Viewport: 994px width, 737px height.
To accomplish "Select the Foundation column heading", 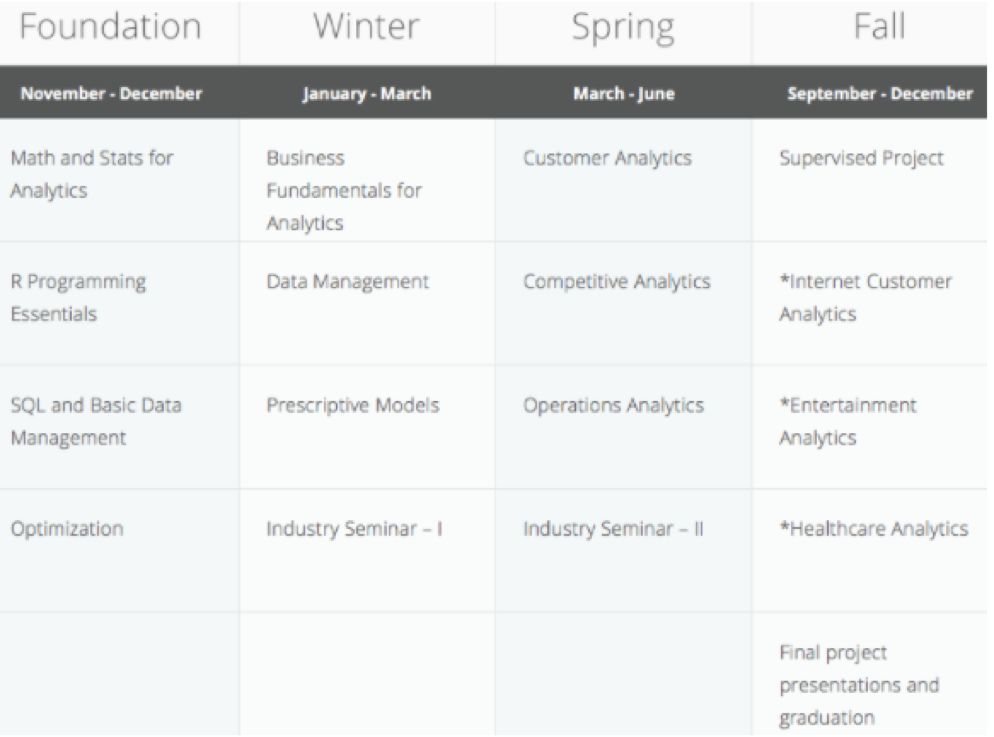I will click(x=110, y=27).
